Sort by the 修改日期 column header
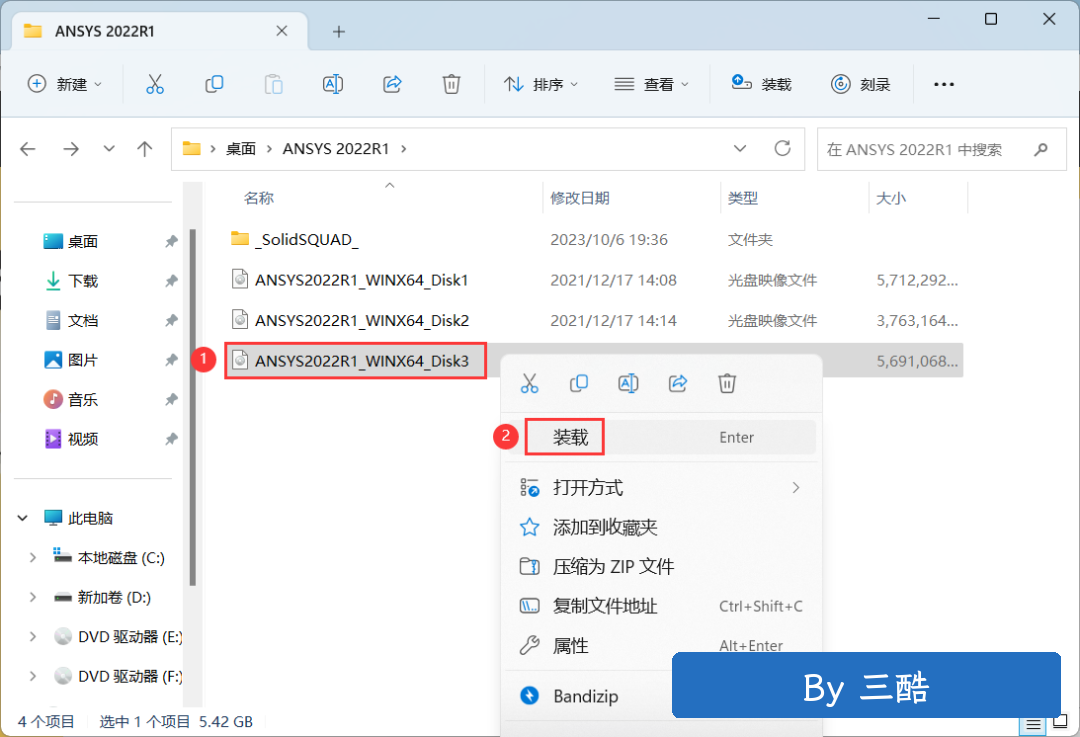This screenshot has width=1080, height=737. coord(580,198)
